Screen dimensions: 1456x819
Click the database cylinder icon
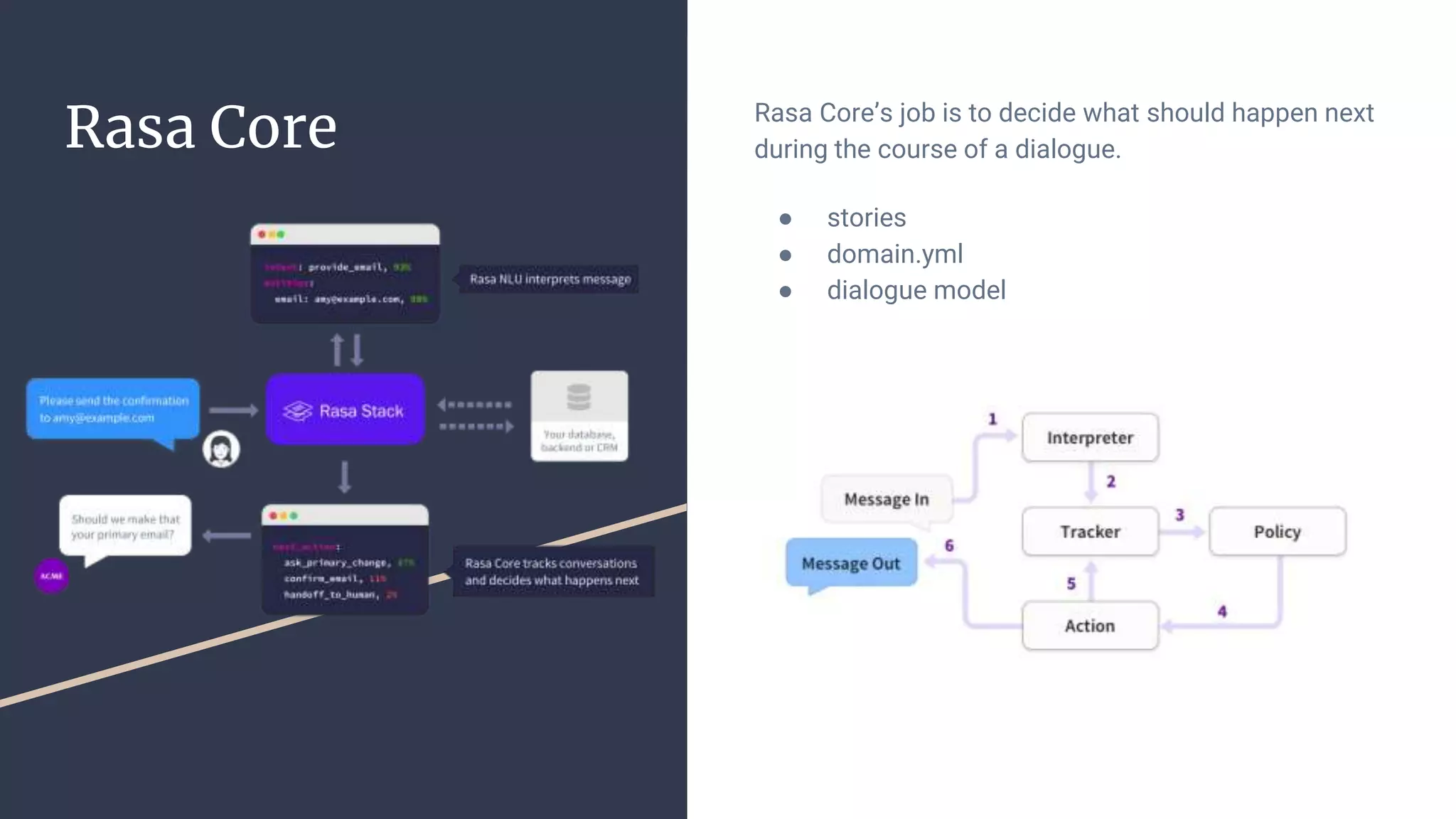(579, 397)
